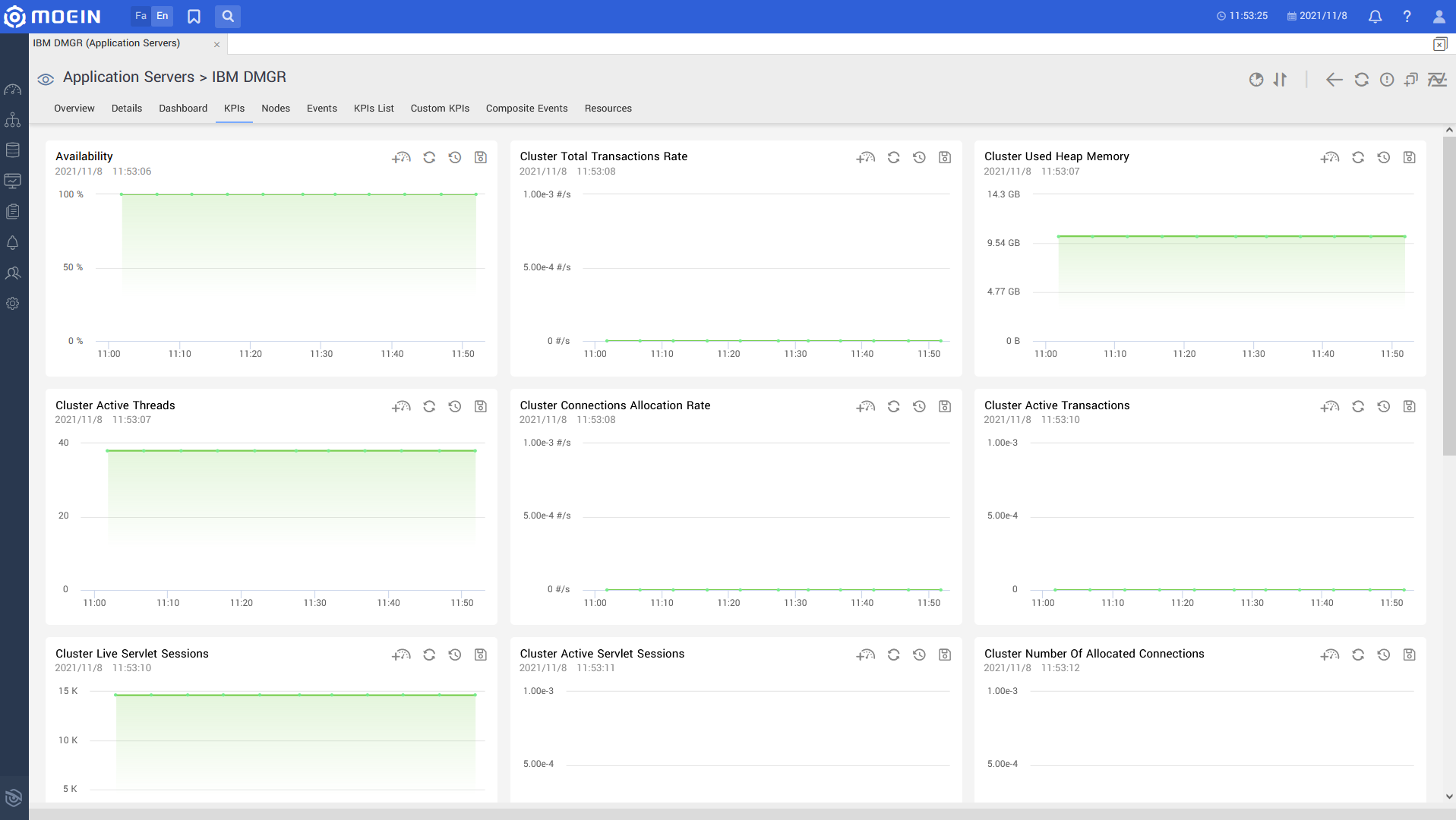The width and height of the screenshot is (1456, 820).
Task: Open the users icon in sidebar
Action: point(13,273)
